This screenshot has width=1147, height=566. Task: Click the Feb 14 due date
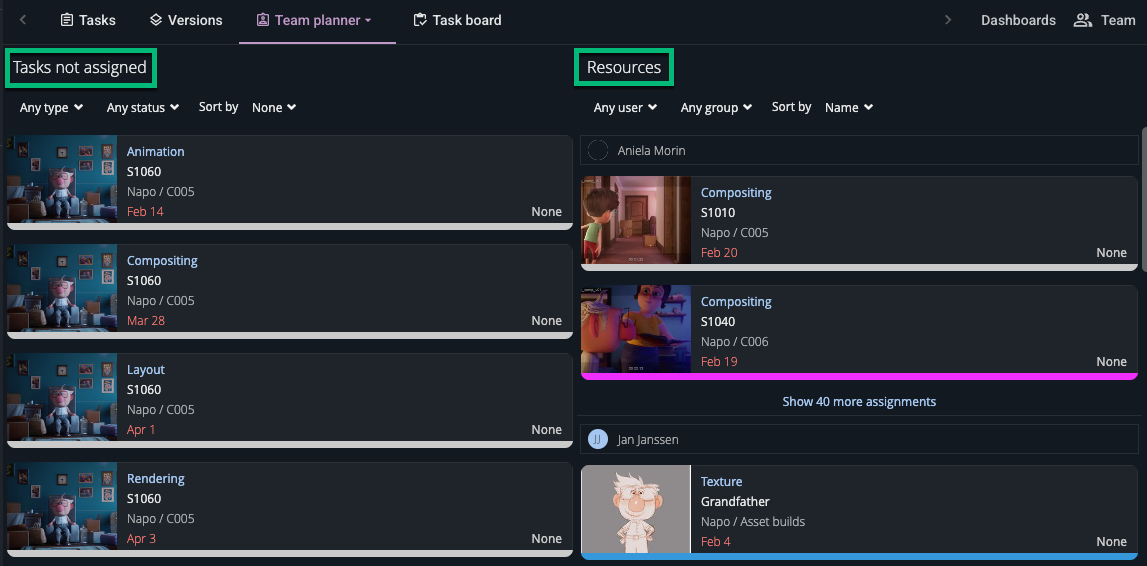pyautogui.click(x=145, y=211)
